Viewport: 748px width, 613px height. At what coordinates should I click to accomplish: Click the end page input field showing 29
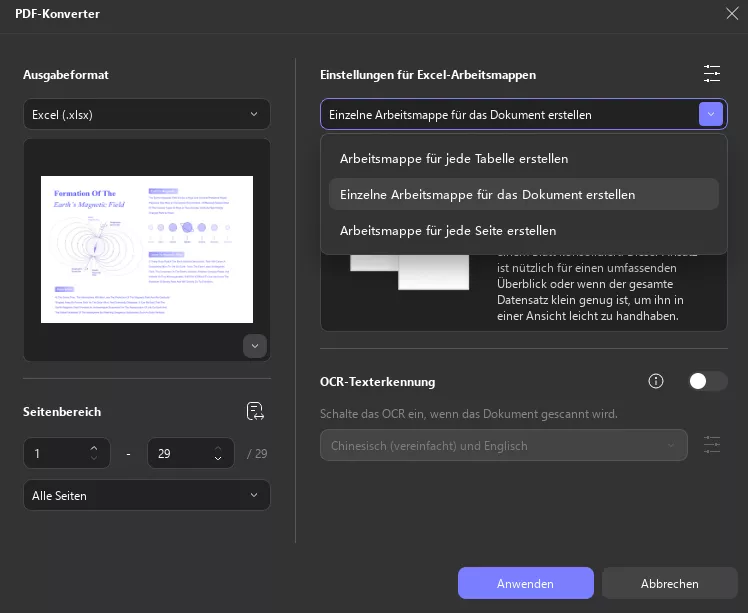(191, 453)
